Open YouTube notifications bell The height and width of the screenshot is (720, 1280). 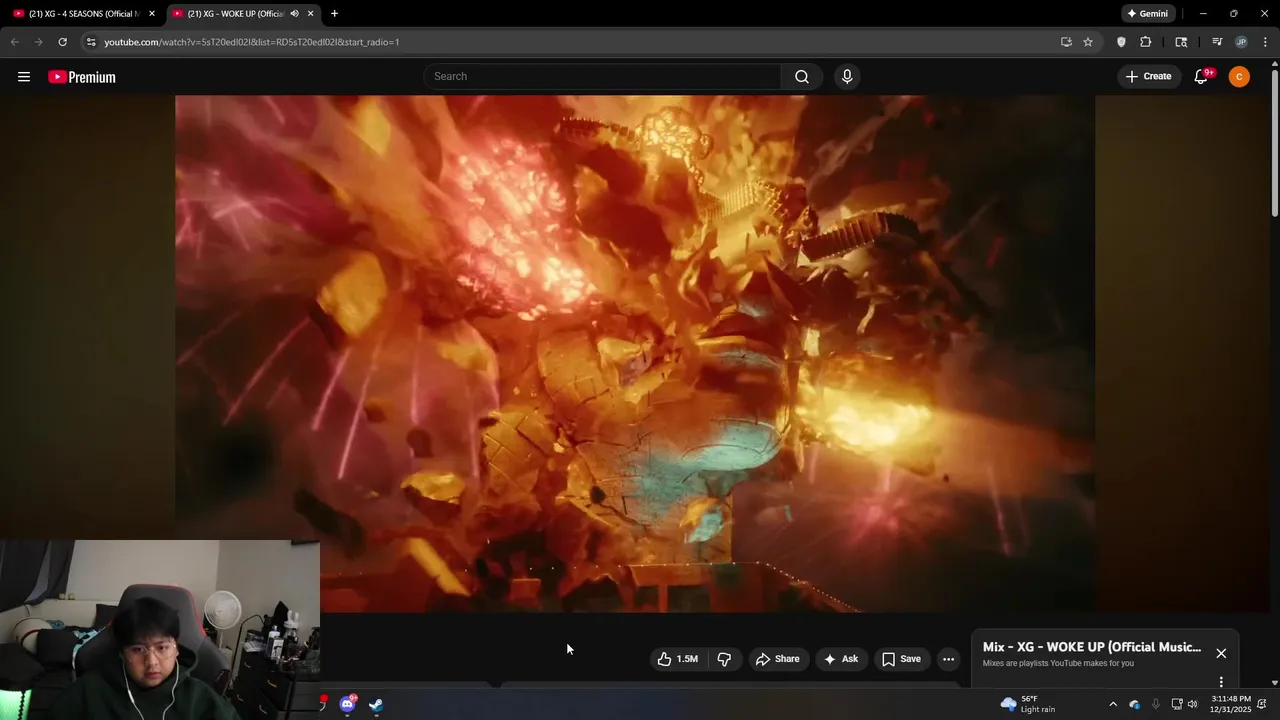[1202, 77]
